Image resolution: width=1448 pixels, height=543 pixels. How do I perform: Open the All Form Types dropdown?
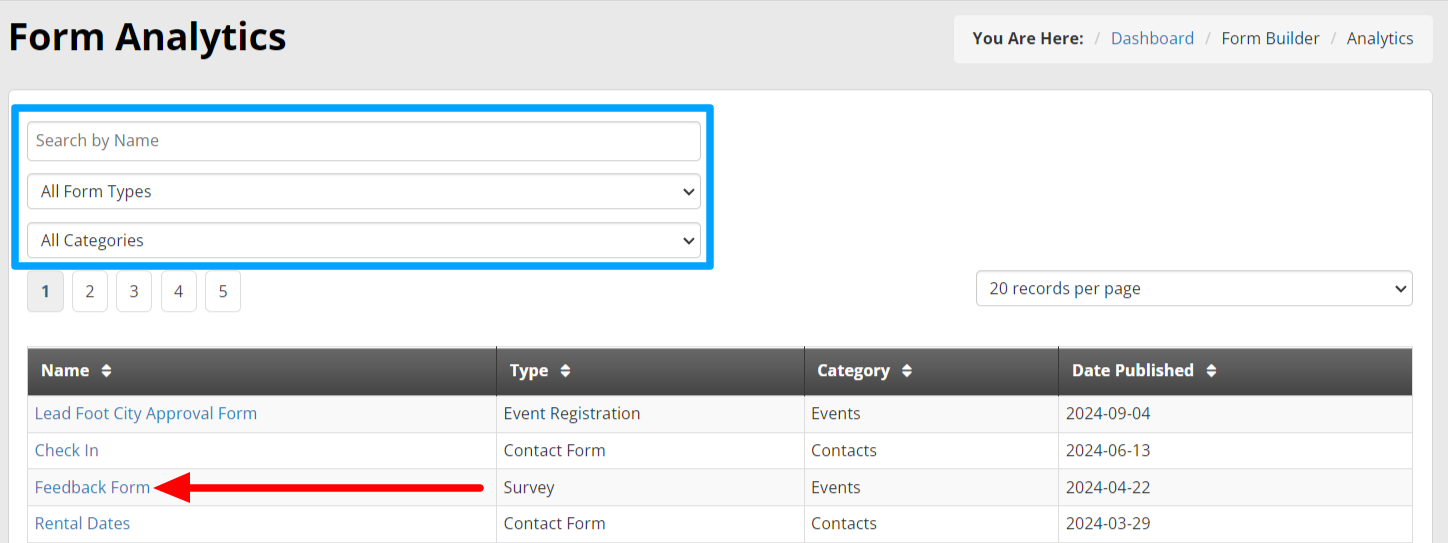coord(364,191)
